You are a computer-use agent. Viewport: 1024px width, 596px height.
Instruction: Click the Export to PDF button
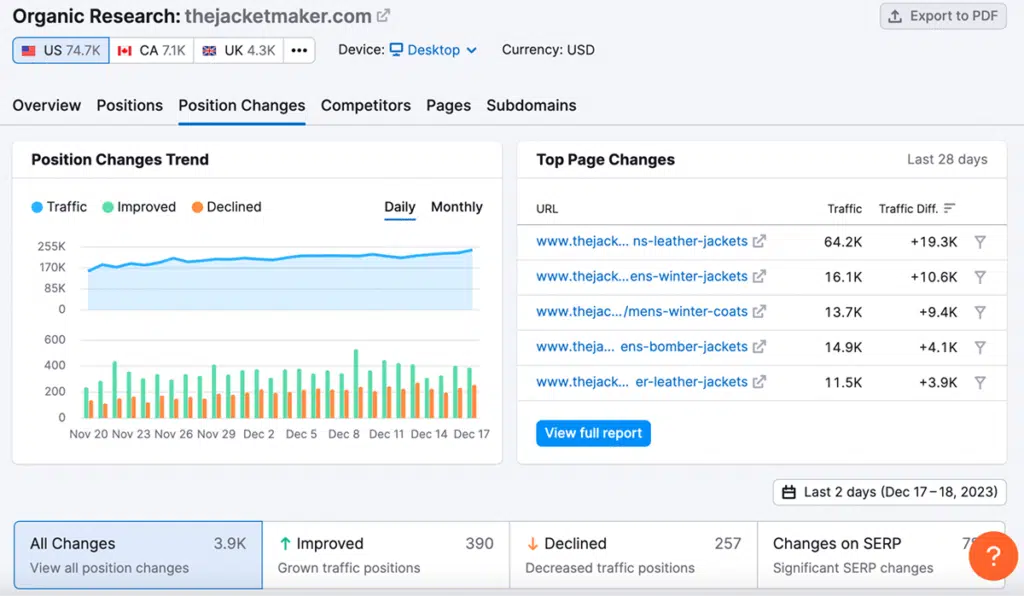click(942, 16)
